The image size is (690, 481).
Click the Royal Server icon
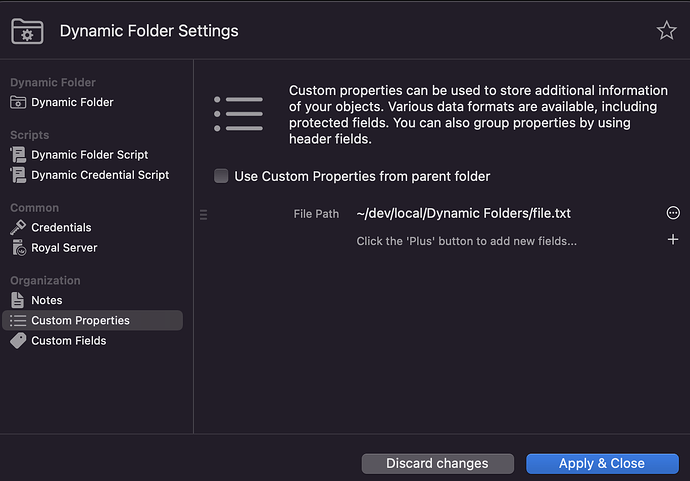[x=18, y=248]
